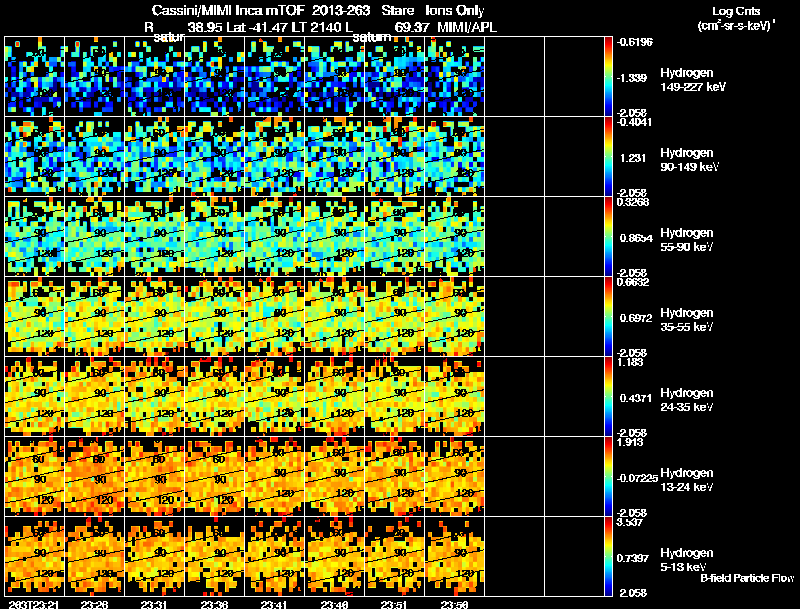The height and width of the screenshot is (609, 800).
Task: Click the '1.183' color scale value
Action: 630,363
